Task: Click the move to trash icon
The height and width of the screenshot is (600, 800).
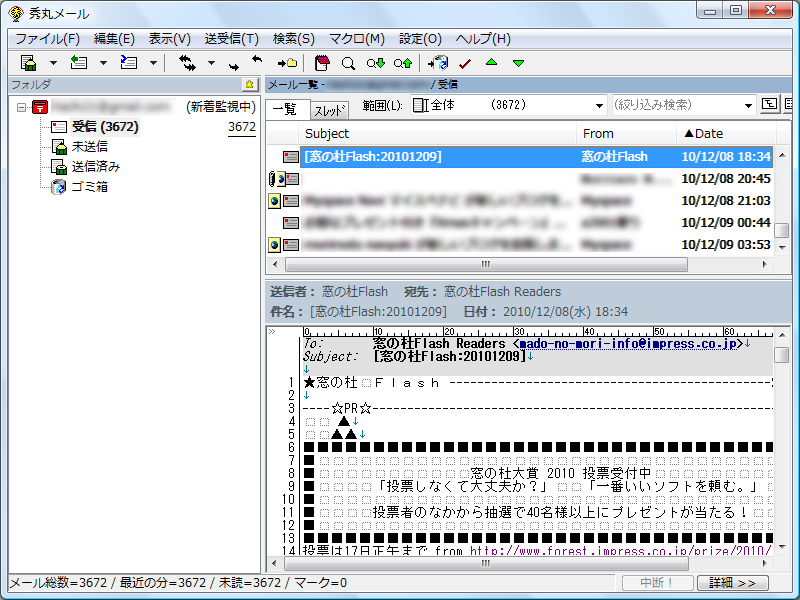Action: (x=438, y=63)
